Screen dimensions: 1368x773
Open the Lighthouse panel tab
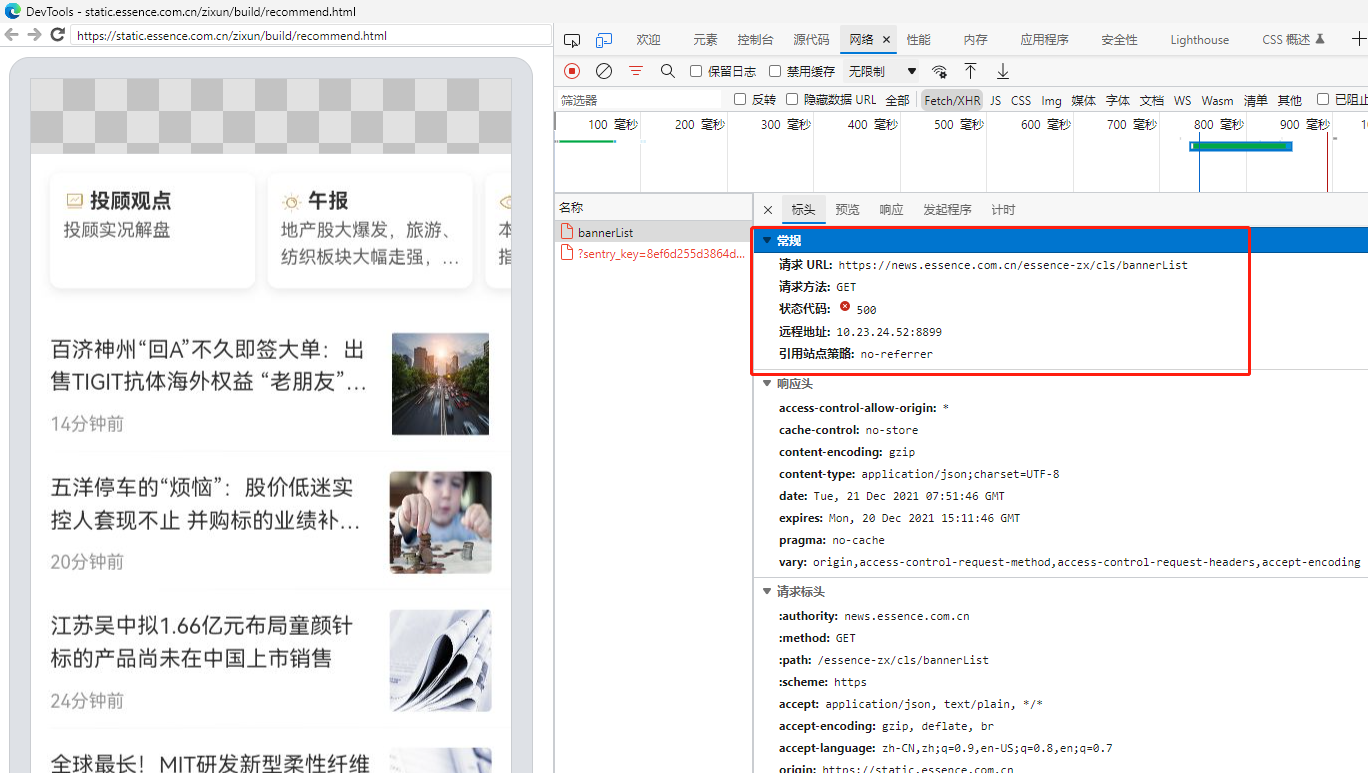pos(1199,40)
